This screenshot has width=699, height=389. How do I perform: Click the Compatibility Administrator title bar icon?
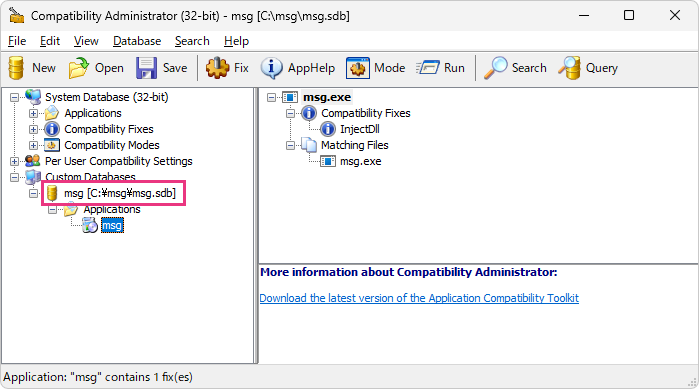(x=16, y=16)
